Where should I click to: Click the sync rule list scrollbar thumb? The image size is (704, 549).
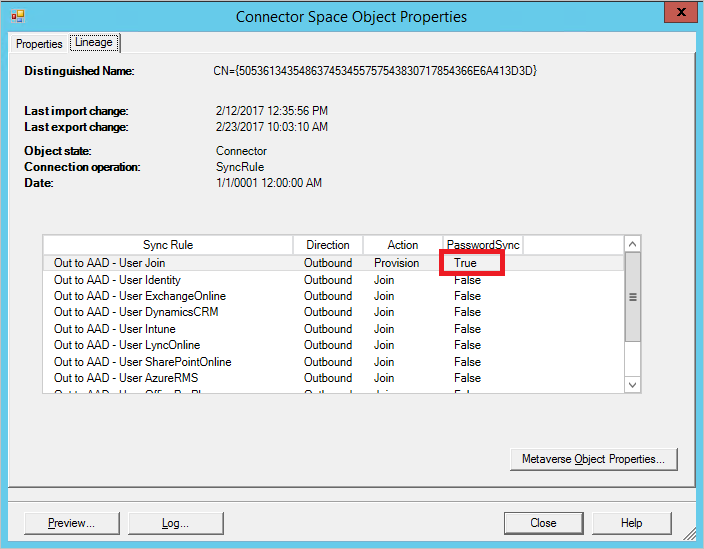tap(633, 297)
